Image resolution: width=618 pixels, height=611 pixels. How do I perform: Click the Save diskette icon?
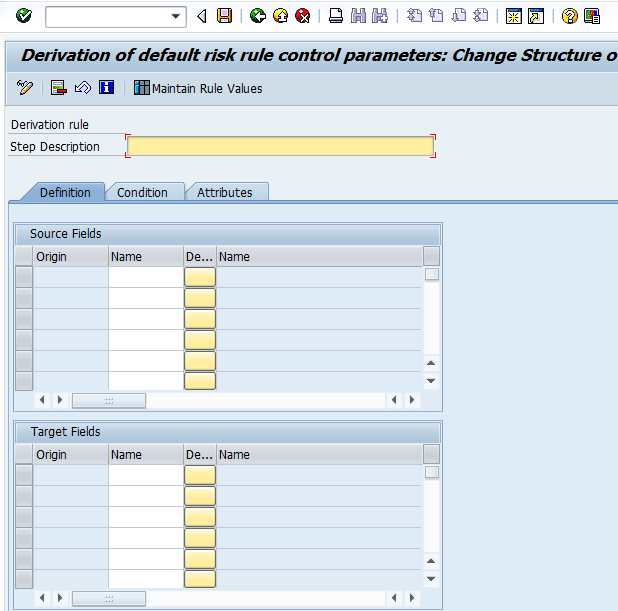click(225, 16)
